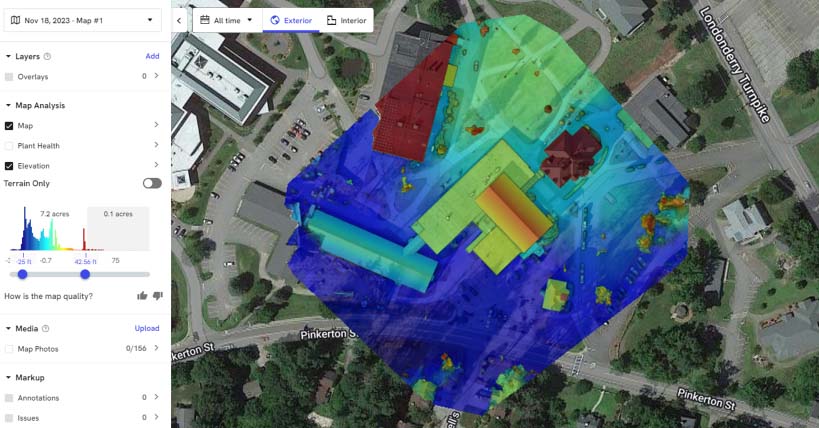Toggle the Terrain Only switch

pos(152,184)
